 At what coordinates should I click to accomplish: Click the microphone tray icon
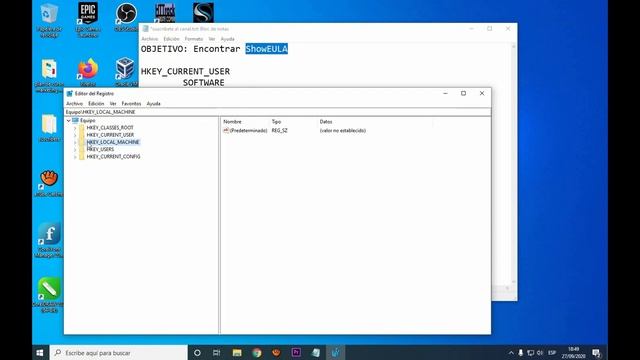(520, 353)
